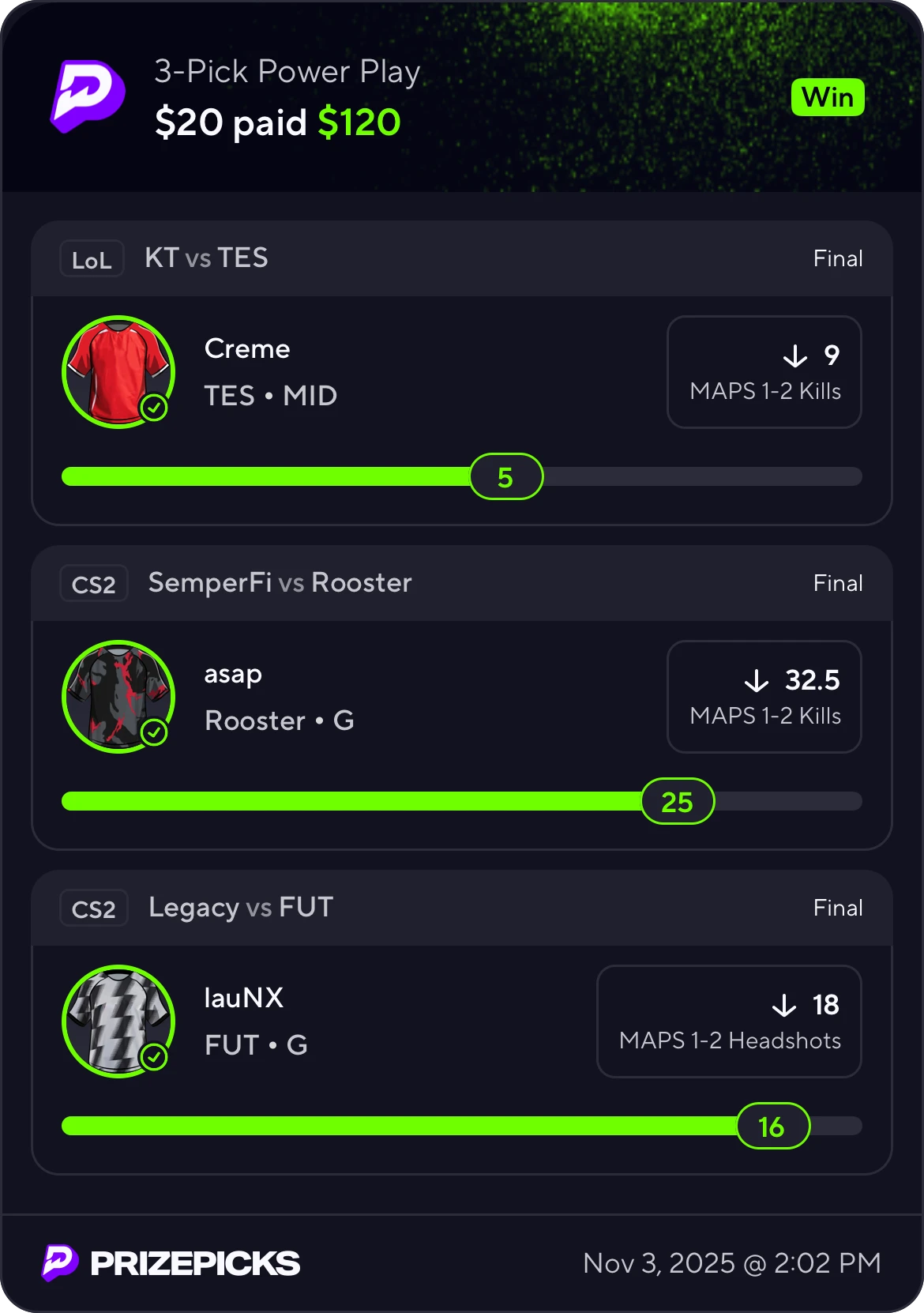Viewport: 924px width, 1313px height.
Task: Click the KT vs TES matchup title
Action: (x=206, y=258)
